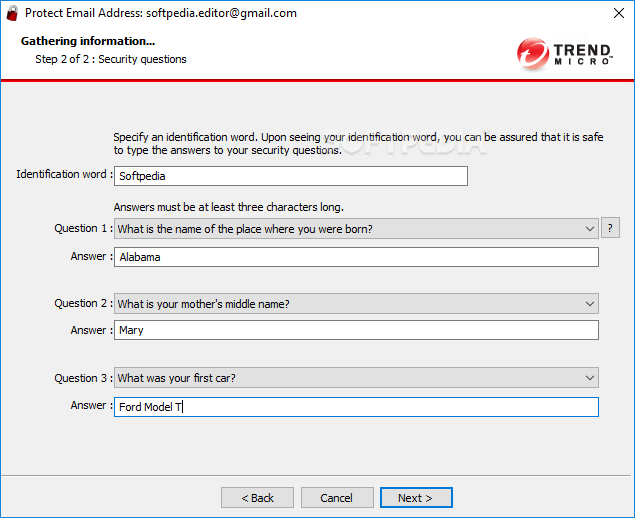Click the title text 'Protect Email Address: softpedia.editor@gmail.com'

[161, 13]
